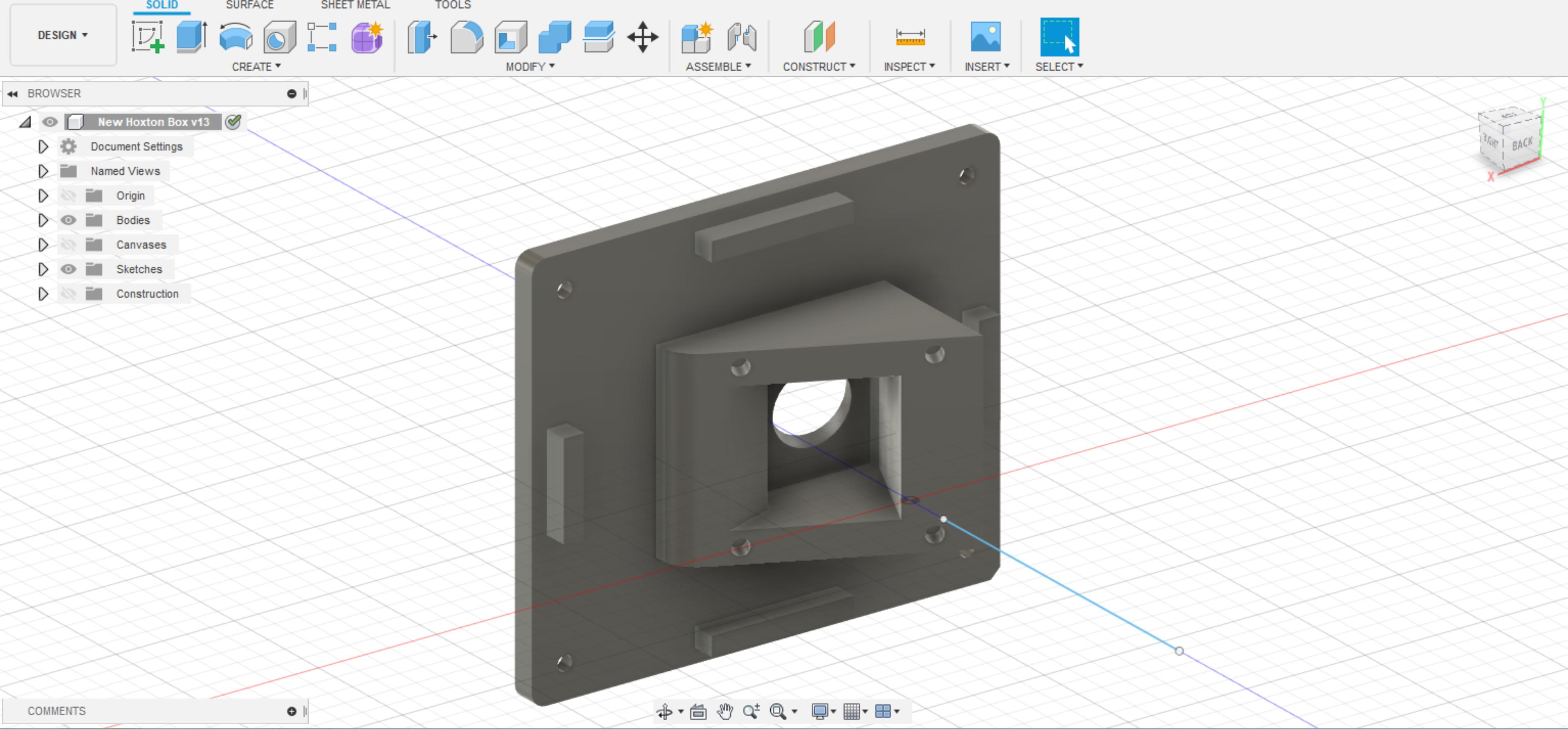Open the CREATE dropdown menu
Screen dimensions: 1568x730
[x=256, y=66]
